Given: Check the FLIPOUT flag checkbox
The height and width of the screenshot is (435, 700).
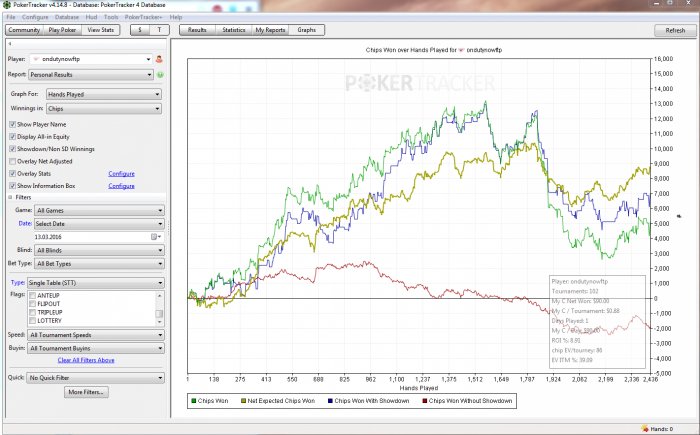Looking at the screenshot, I should tap(33, 305).
